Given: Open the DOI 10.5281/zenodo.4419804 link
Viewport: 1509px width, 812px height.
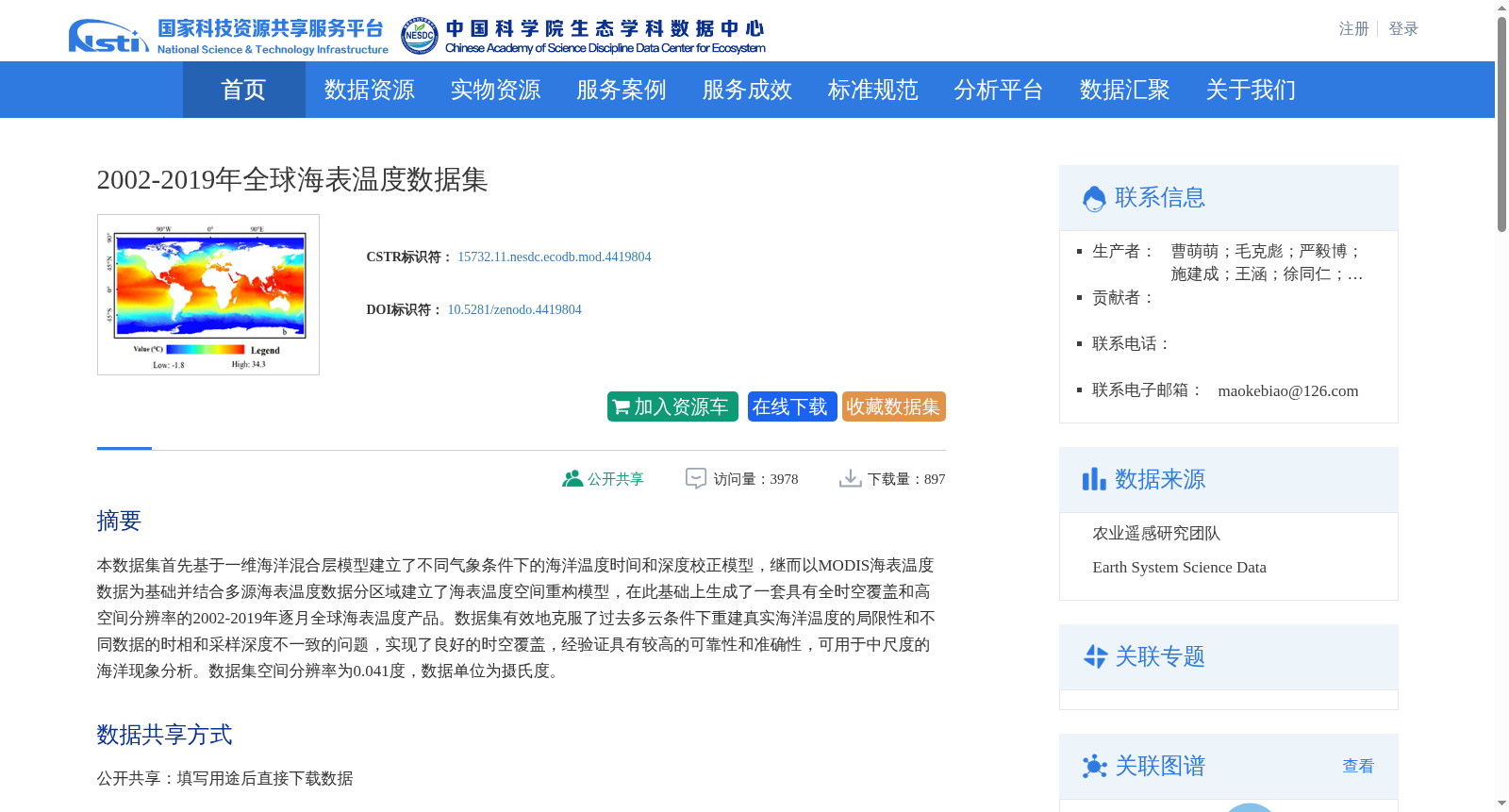Looking at the screenshot, I should 514,309.
